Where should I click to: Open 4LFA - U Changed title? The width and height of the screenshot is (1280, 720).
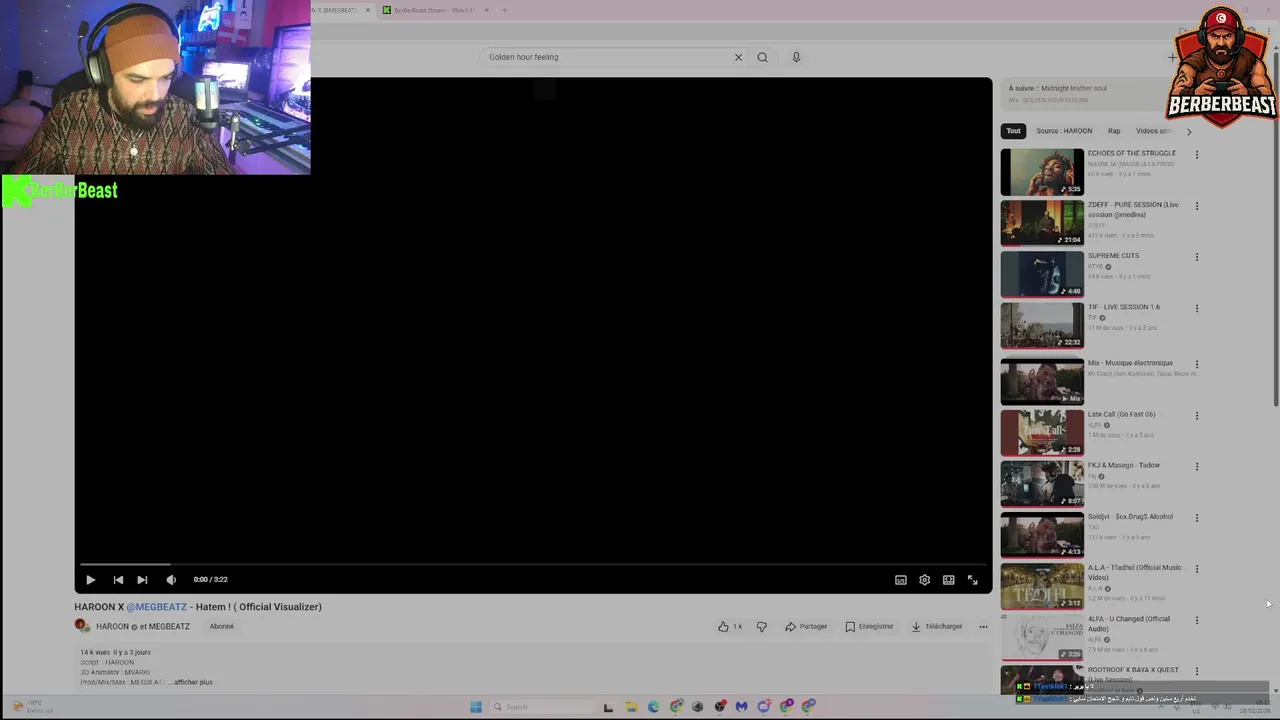coord(1129,623)
